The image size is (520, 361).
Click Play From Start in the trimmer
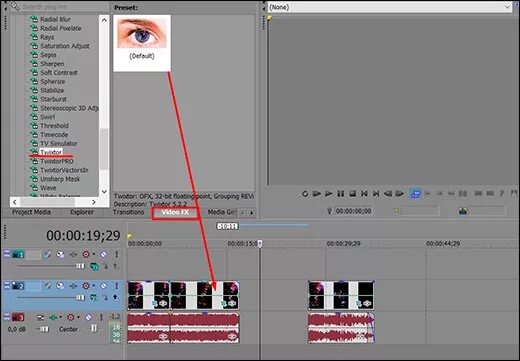316,194
